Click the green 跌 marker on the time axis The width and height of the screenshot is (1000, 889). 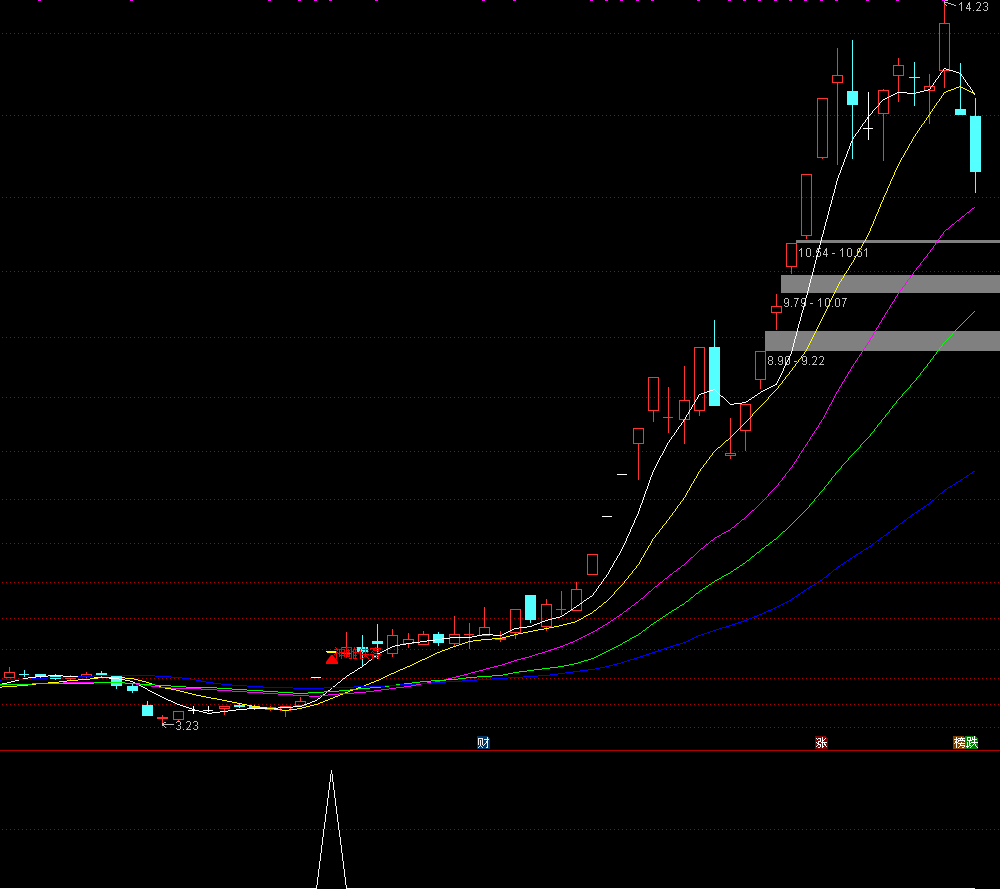tap(972, 743)
